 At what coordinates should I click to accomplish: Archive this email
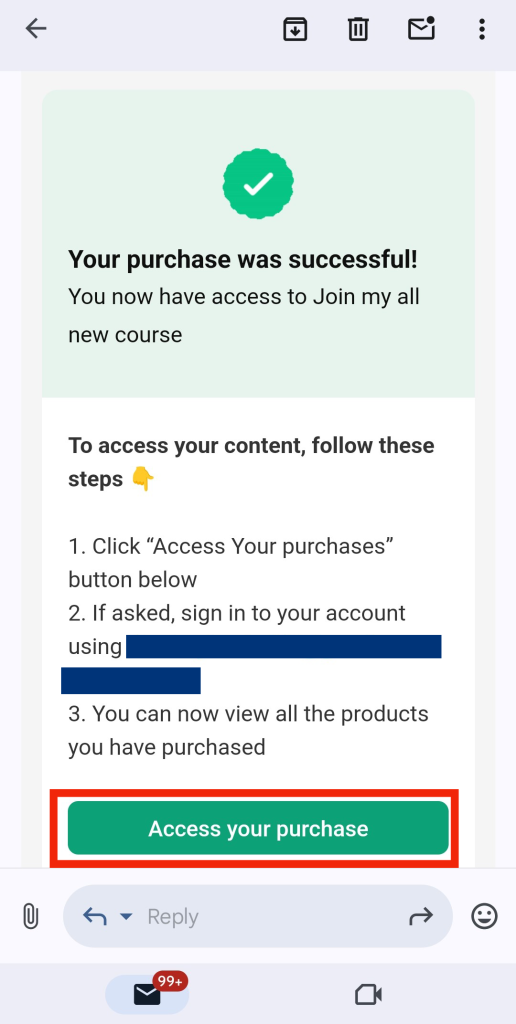click(295, 29)
